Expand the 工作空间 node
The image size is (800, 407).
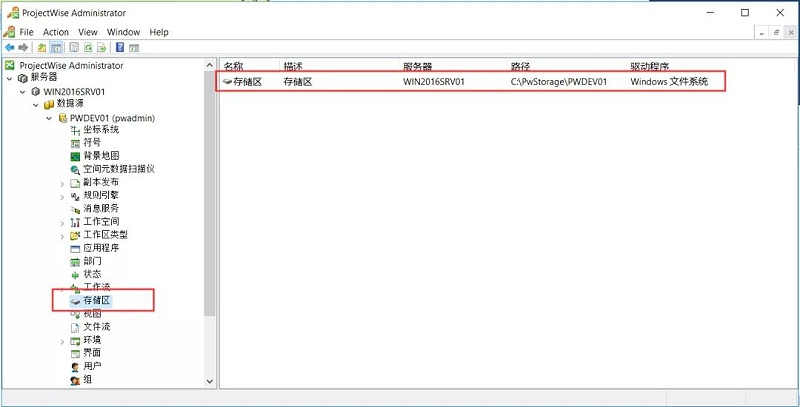[62, 223]
